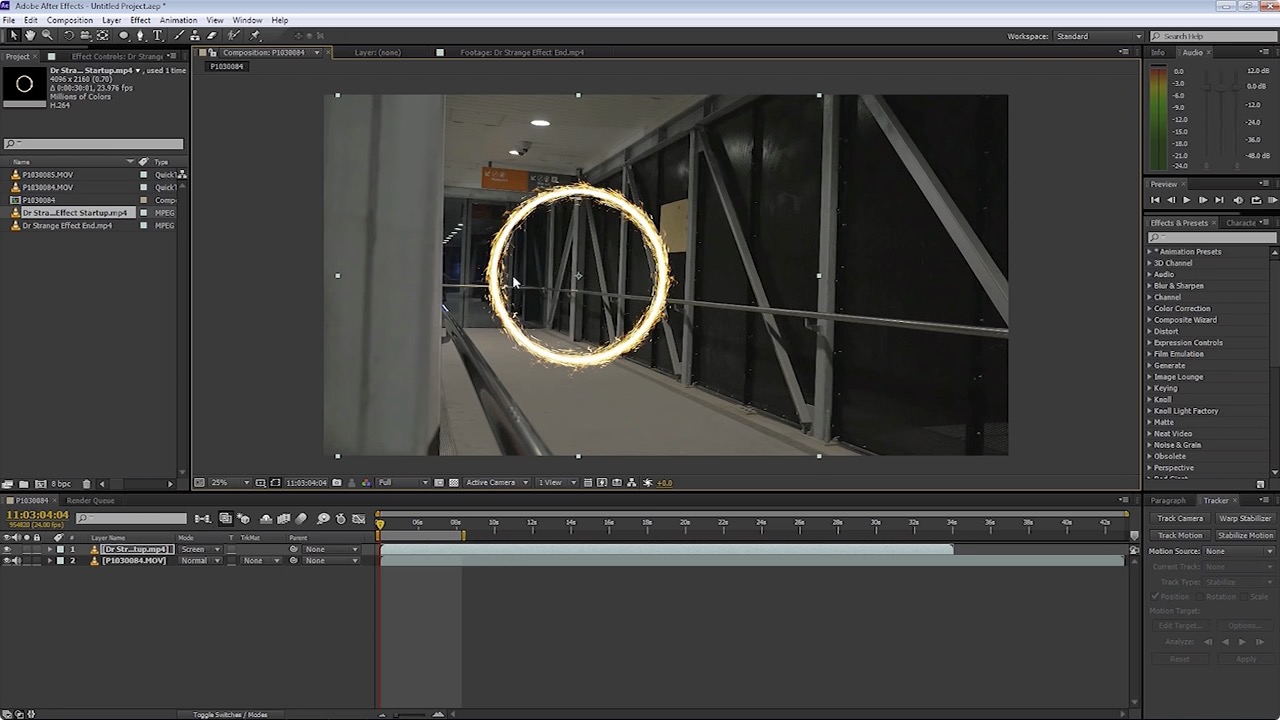Click the Track Camera button

pos(1180,519)
